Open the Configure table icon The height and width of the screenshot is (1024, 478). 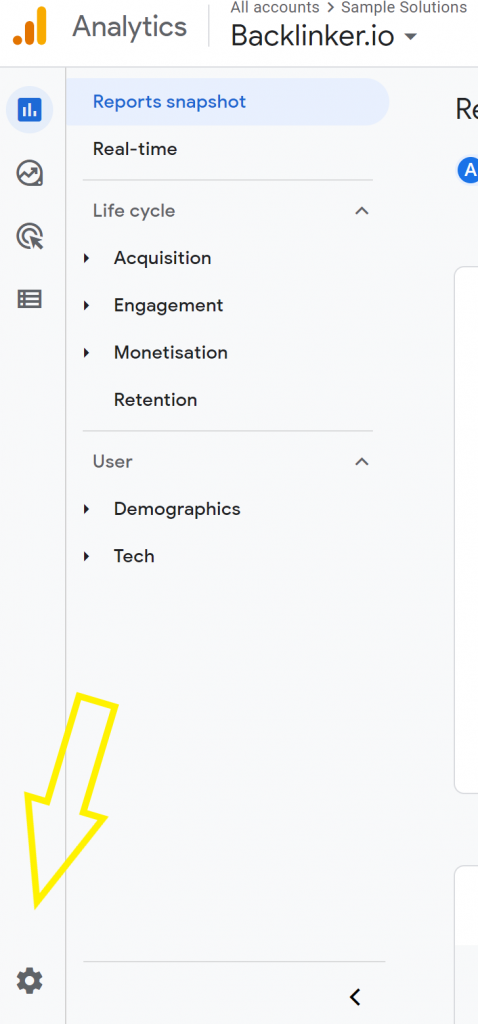[x=29, y=299]
